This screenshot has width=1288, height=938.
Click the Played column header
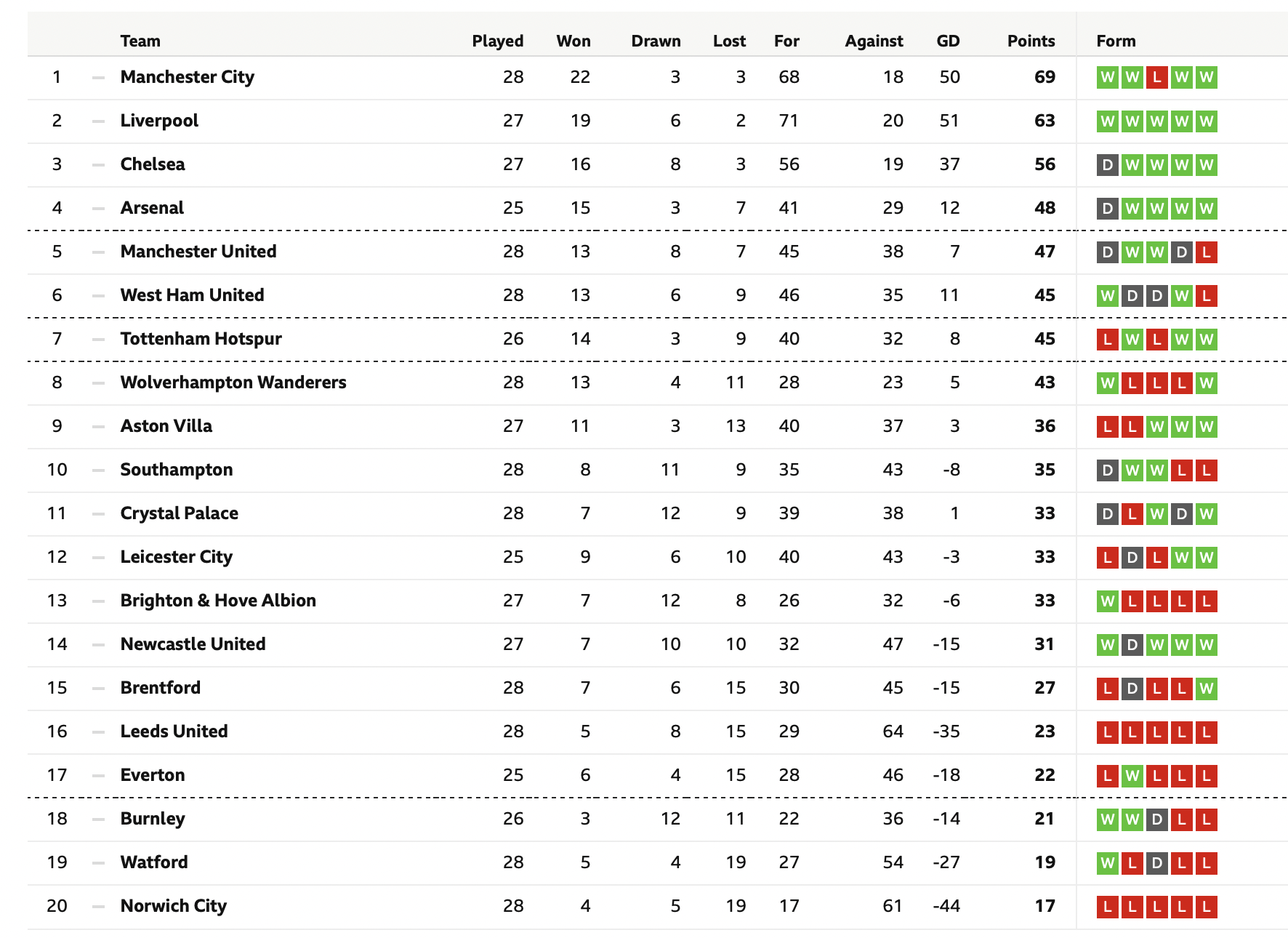(x=498, y=41)
